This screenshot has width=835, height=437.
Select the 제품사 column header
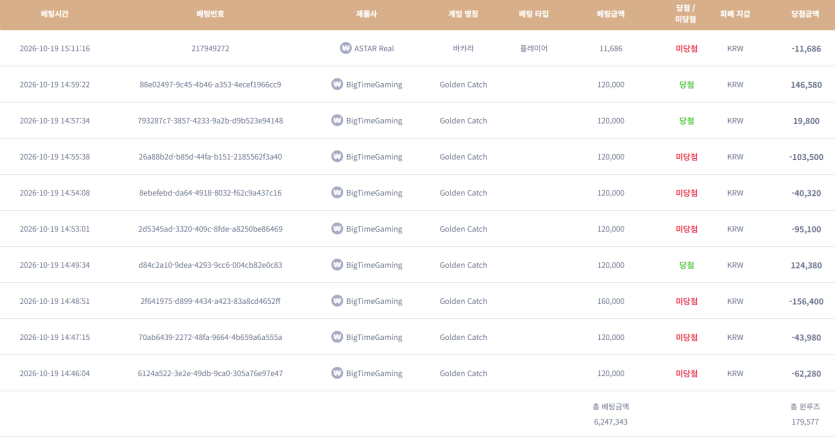click(366, 14)
